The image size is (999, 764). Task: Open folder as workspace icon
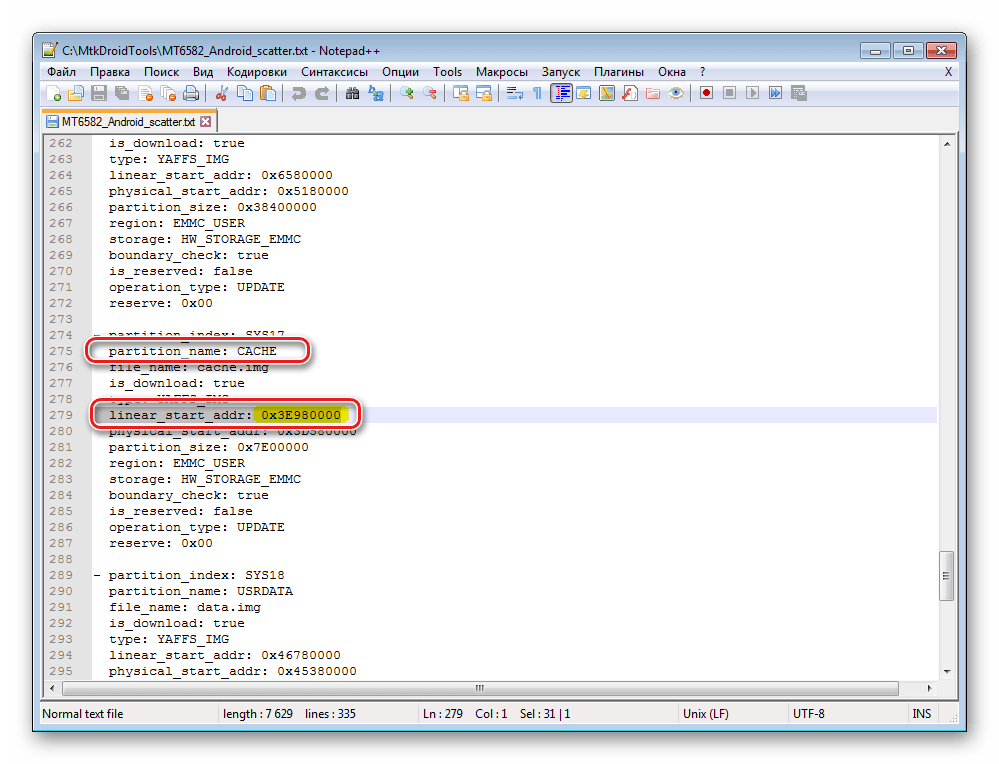(653, 94)
